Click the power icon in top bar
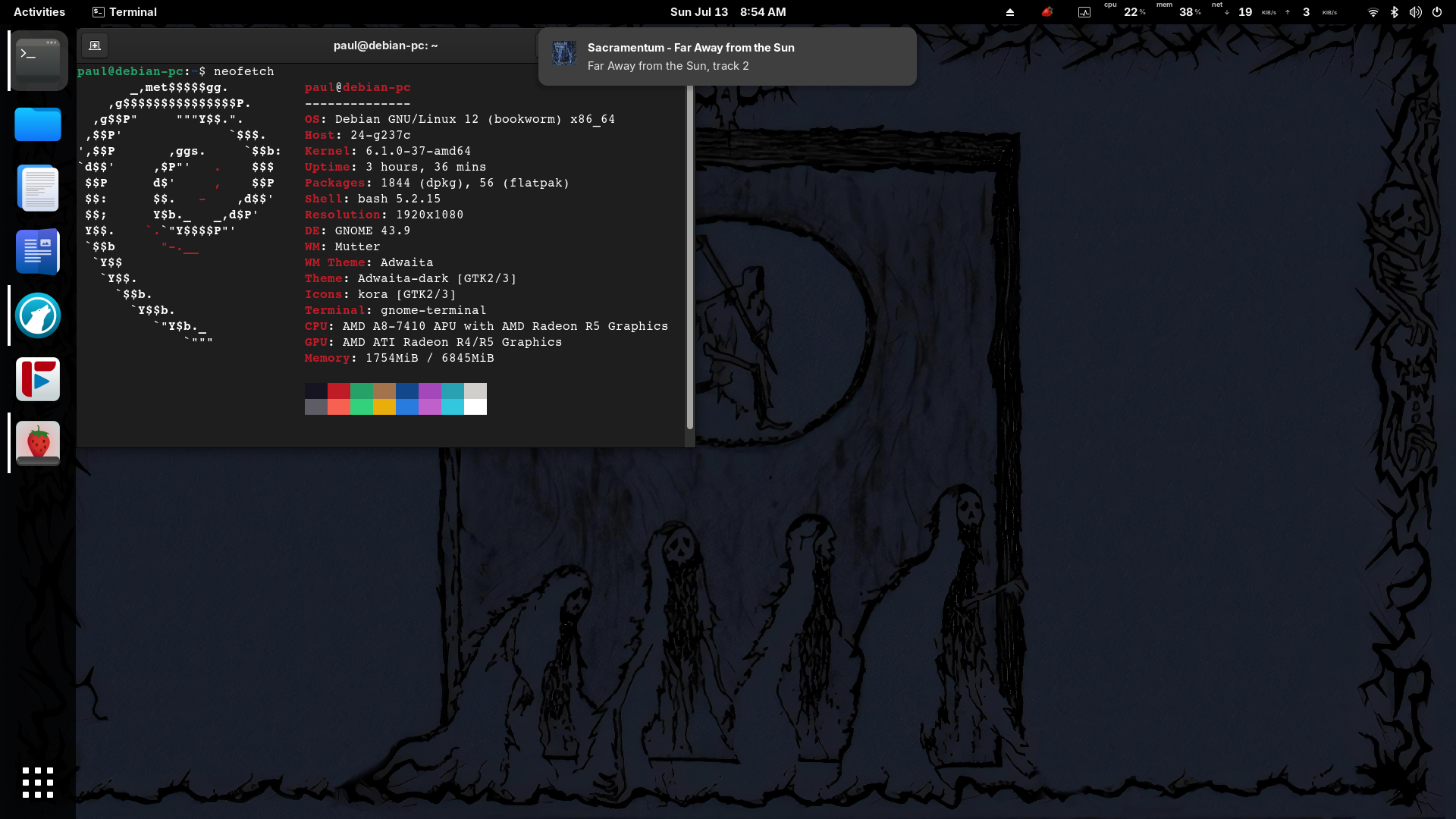Viewport: 1456px width, 819px height. click(1437, 12)
